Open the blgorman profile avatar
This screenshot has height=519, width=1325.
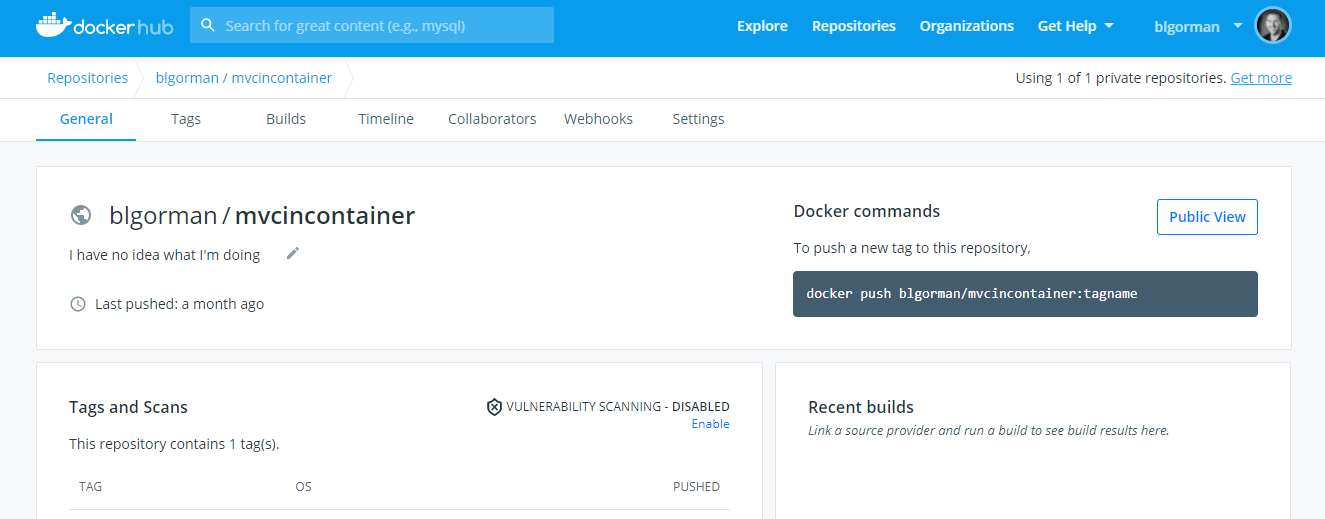pyautogui.click(x=1273, y=26)
